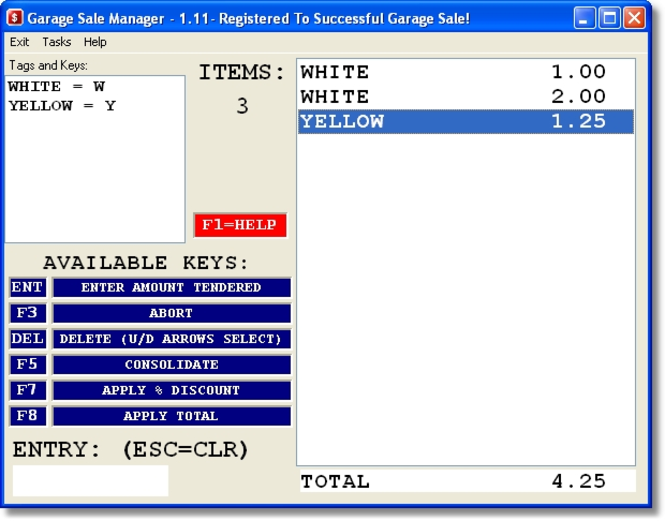Click the F8 key label
This screenshot has width=665, height=521.
click(28, 416)
